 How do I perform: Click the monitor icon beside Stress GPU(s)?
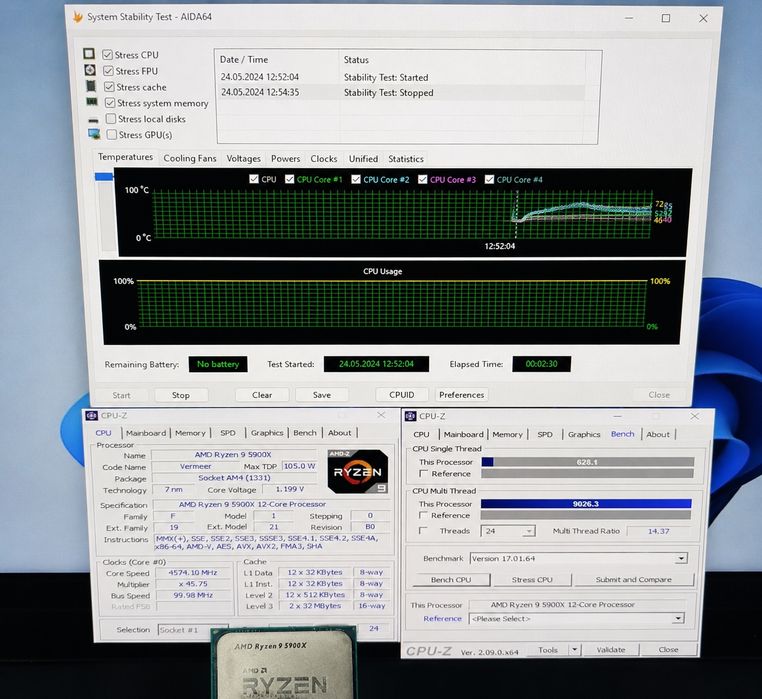point(94,134)
